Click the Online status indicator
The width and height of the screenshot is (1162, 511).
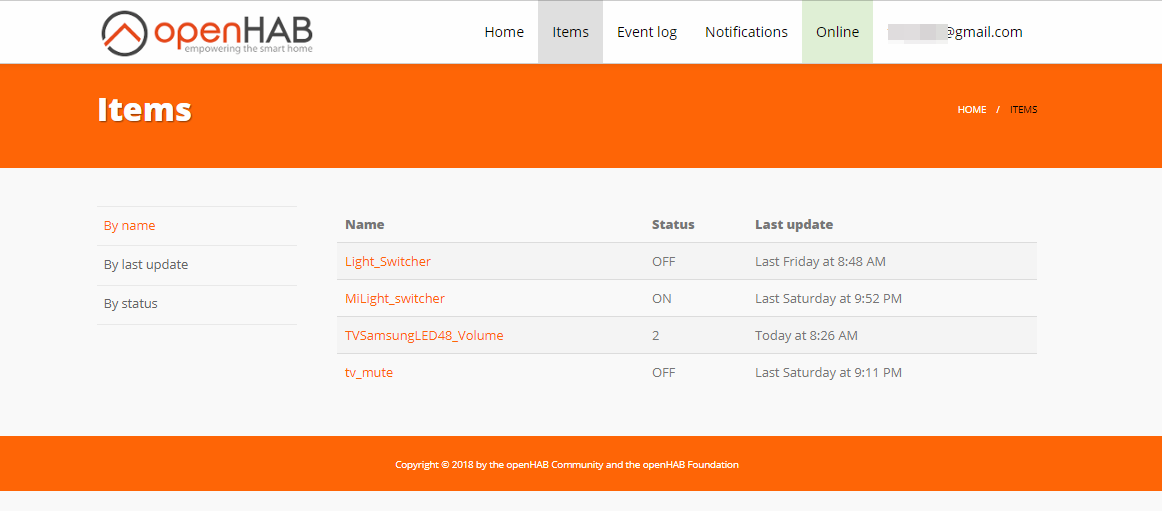(x=837, y=32)
